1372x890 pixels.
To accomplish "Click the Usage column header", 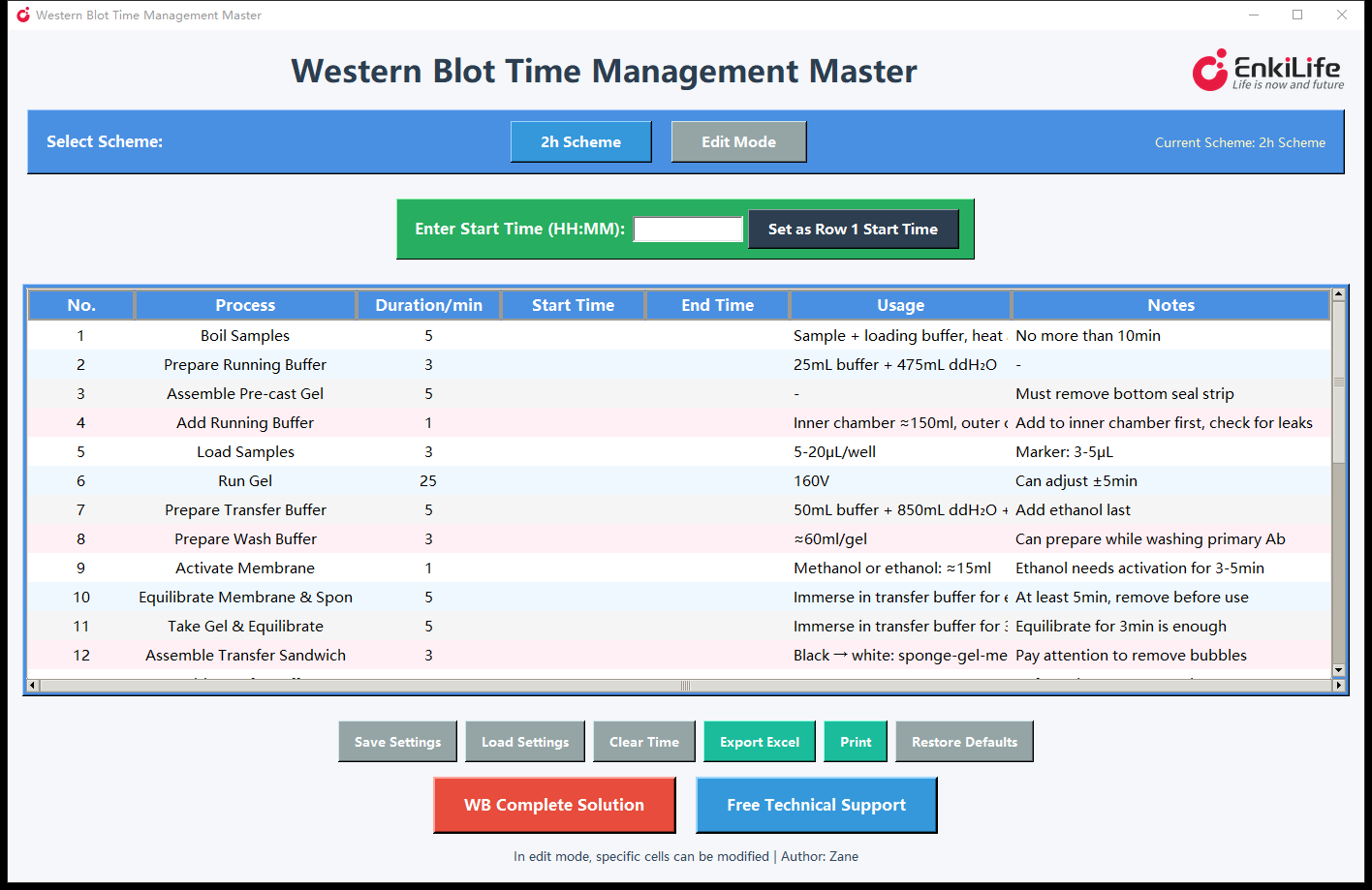I will [900, 305].
